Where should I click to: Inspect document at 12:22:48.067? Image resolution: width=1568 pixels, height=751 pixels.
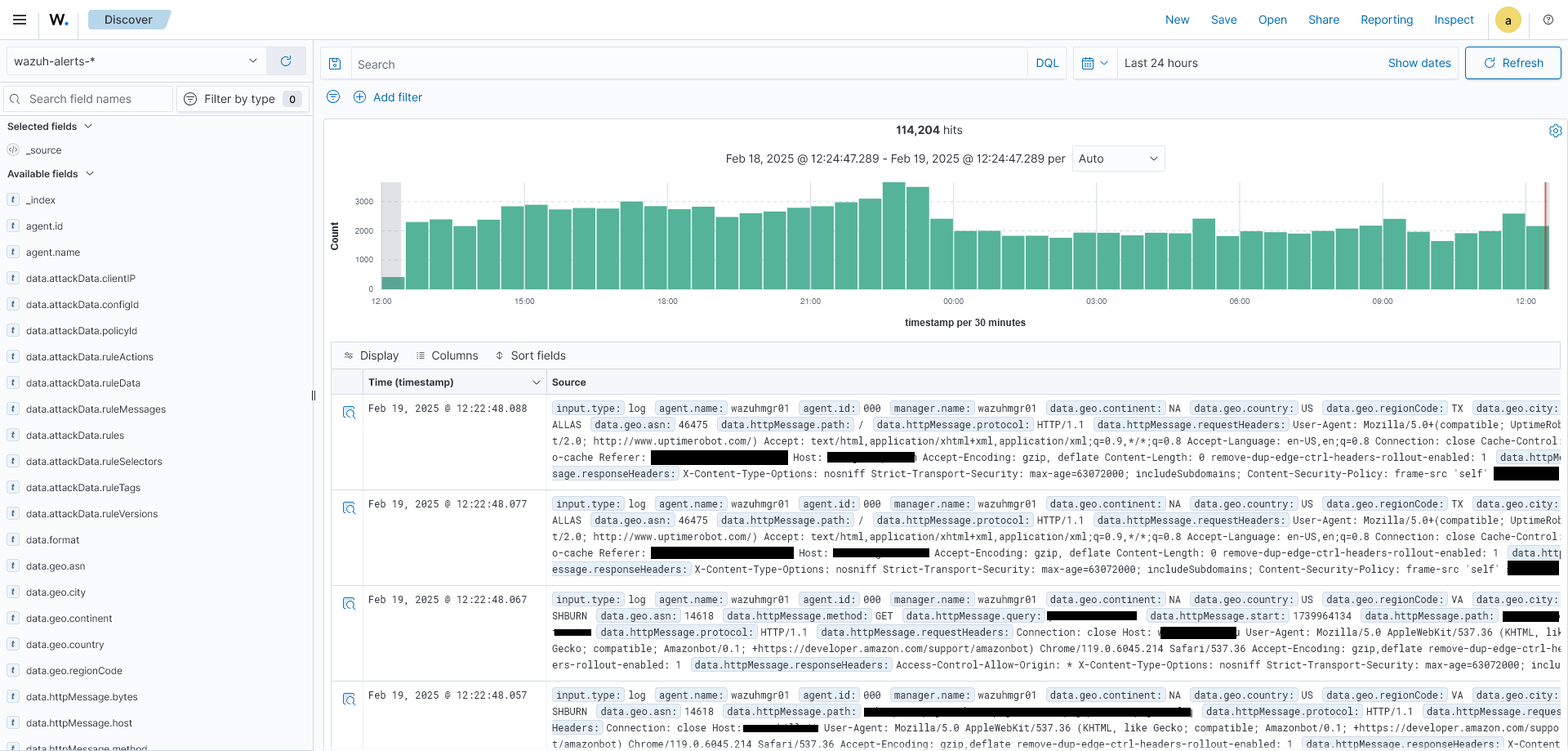349,604
